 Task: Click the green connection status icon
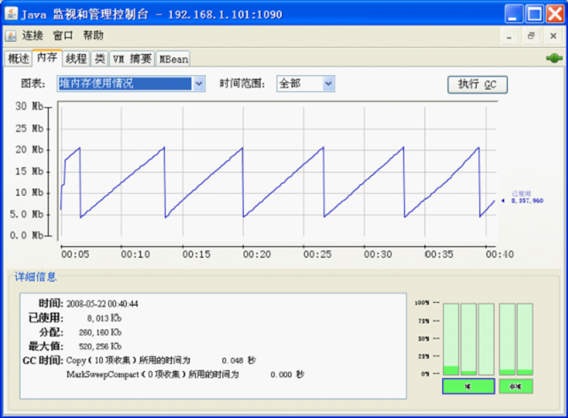[x=554, y=58]
